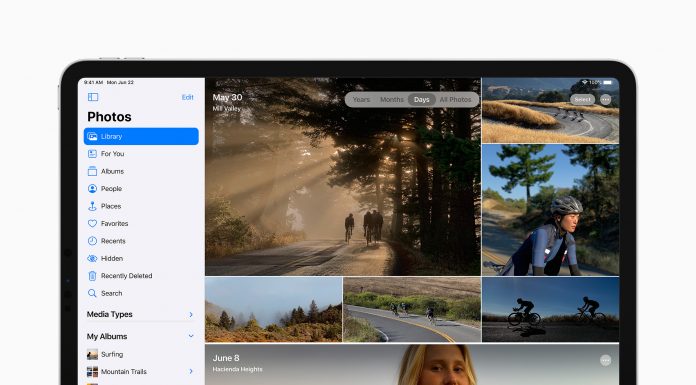Open the June 8 blonde woman photo
The image size is (696, 385).
pos(412,364)
